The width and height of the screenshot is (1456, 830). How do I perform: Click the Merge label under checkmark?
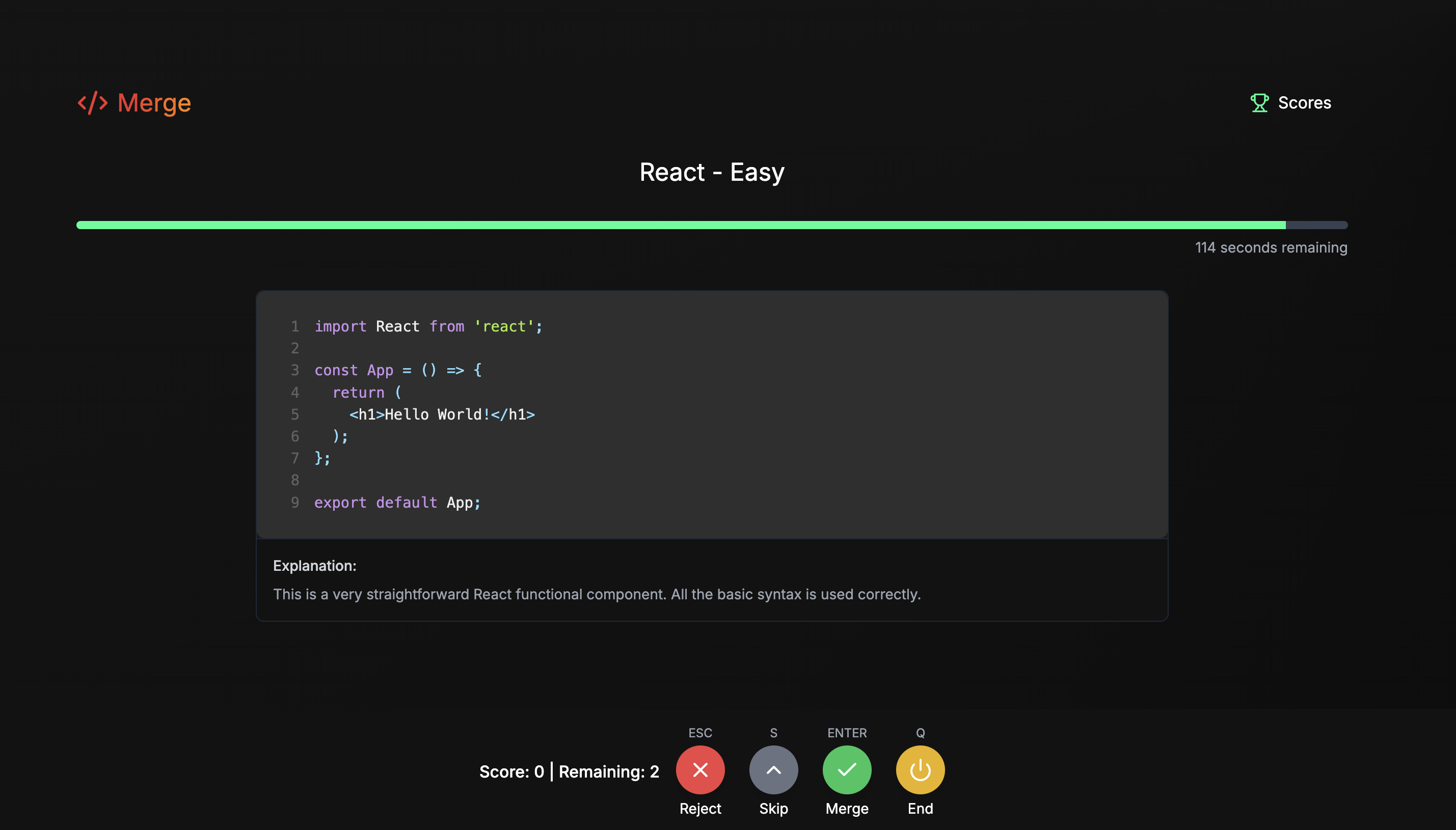point(846,808)
